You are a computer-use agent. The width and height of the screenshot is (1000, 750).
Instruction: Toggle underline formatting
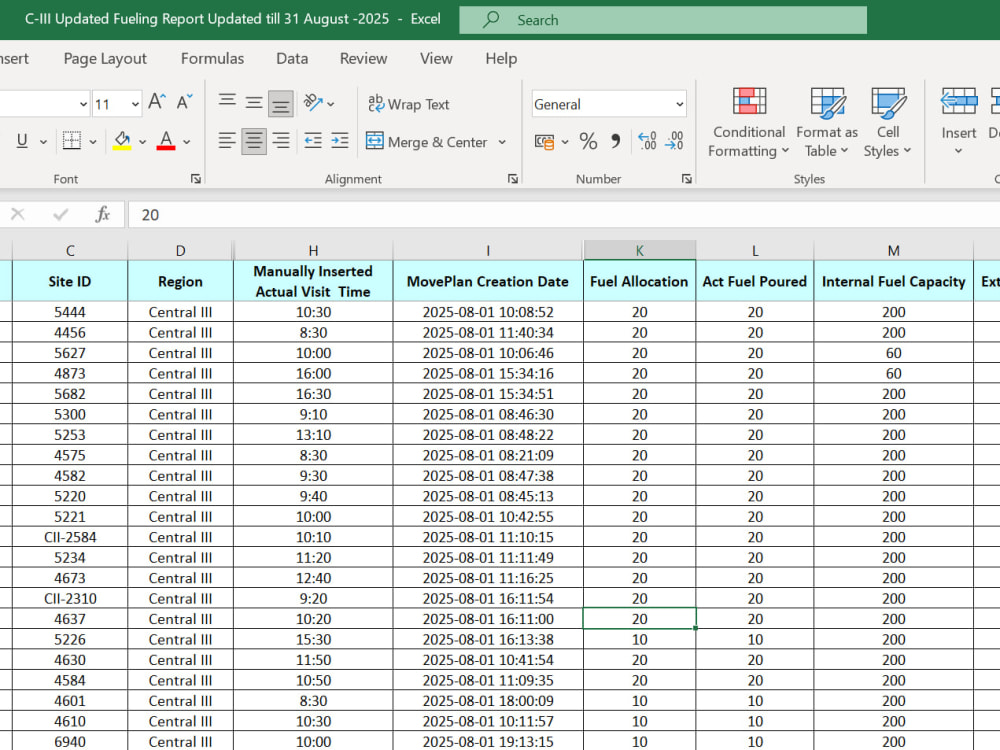point(22,141)
